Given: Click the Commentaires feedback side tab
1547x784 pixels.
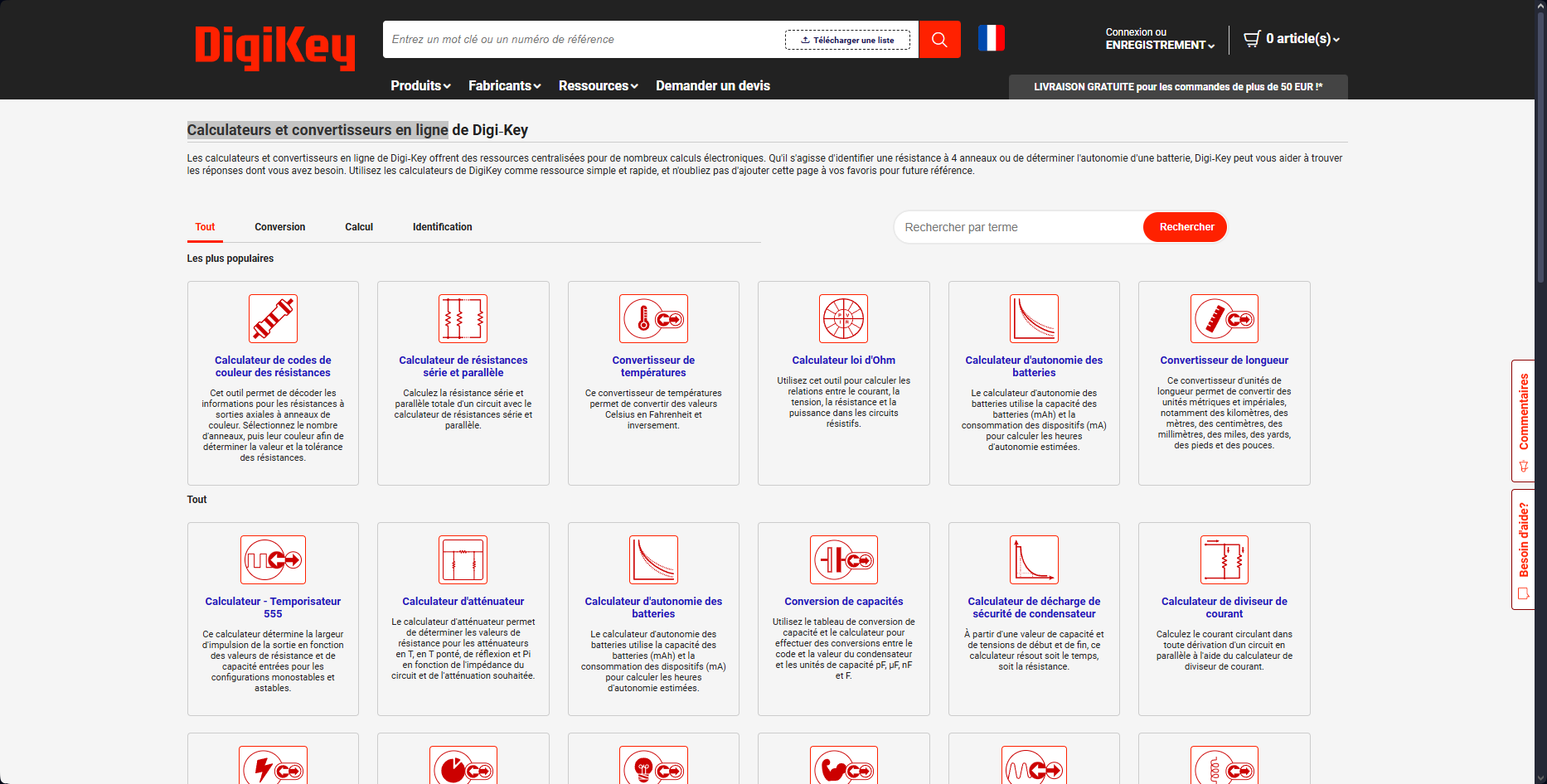Looking at the screenshot, I should point(1523,421).
